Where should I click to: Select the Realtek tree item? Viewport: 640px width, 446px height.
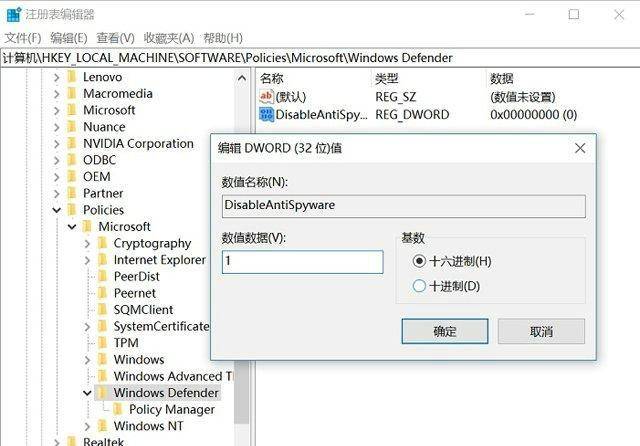103,440
